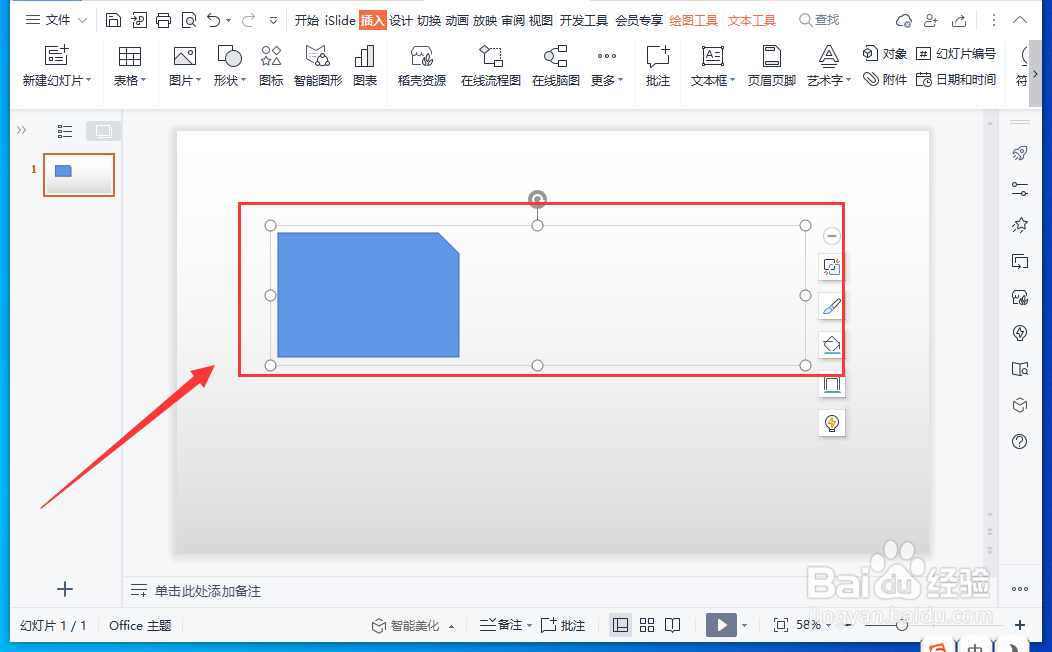The width and height of the screenshot is (1052, 652).
Task: Select reading view in status bar
Action: 672,625
